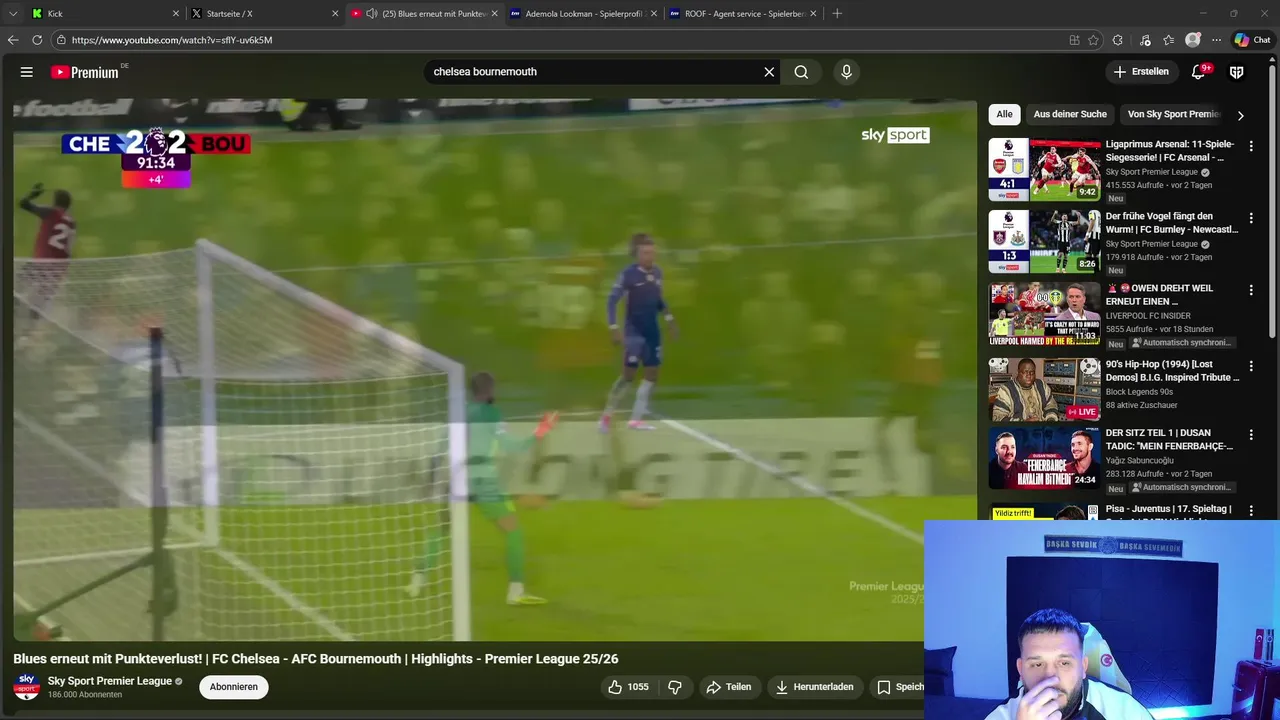Open options menu for Pisa - Juventus video
The image size is (1280, 720).
click(1251, 511)
